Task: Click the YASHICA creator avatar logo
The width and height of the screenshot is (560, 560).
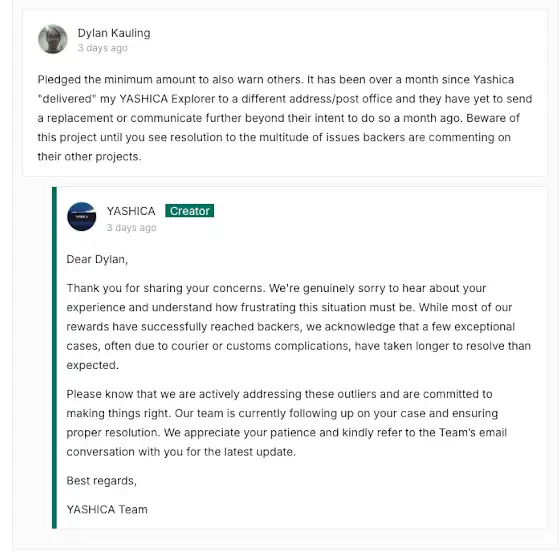Action: click(x=82, y=216)
